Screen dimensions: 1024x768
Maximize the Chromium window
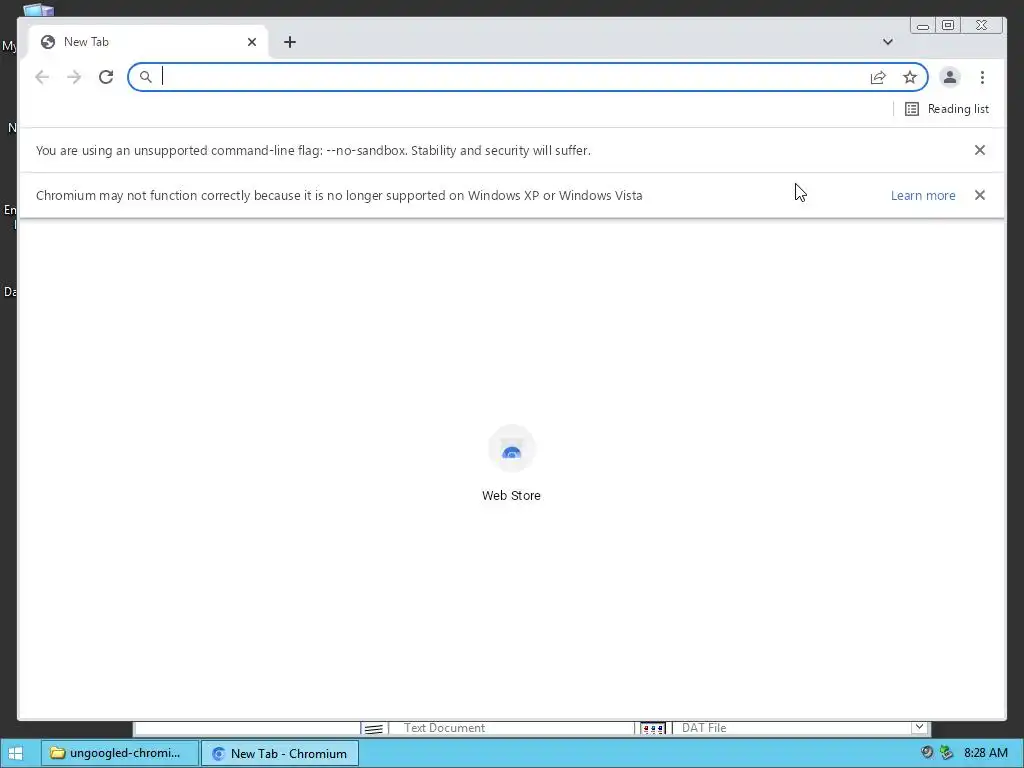(948, 25)
